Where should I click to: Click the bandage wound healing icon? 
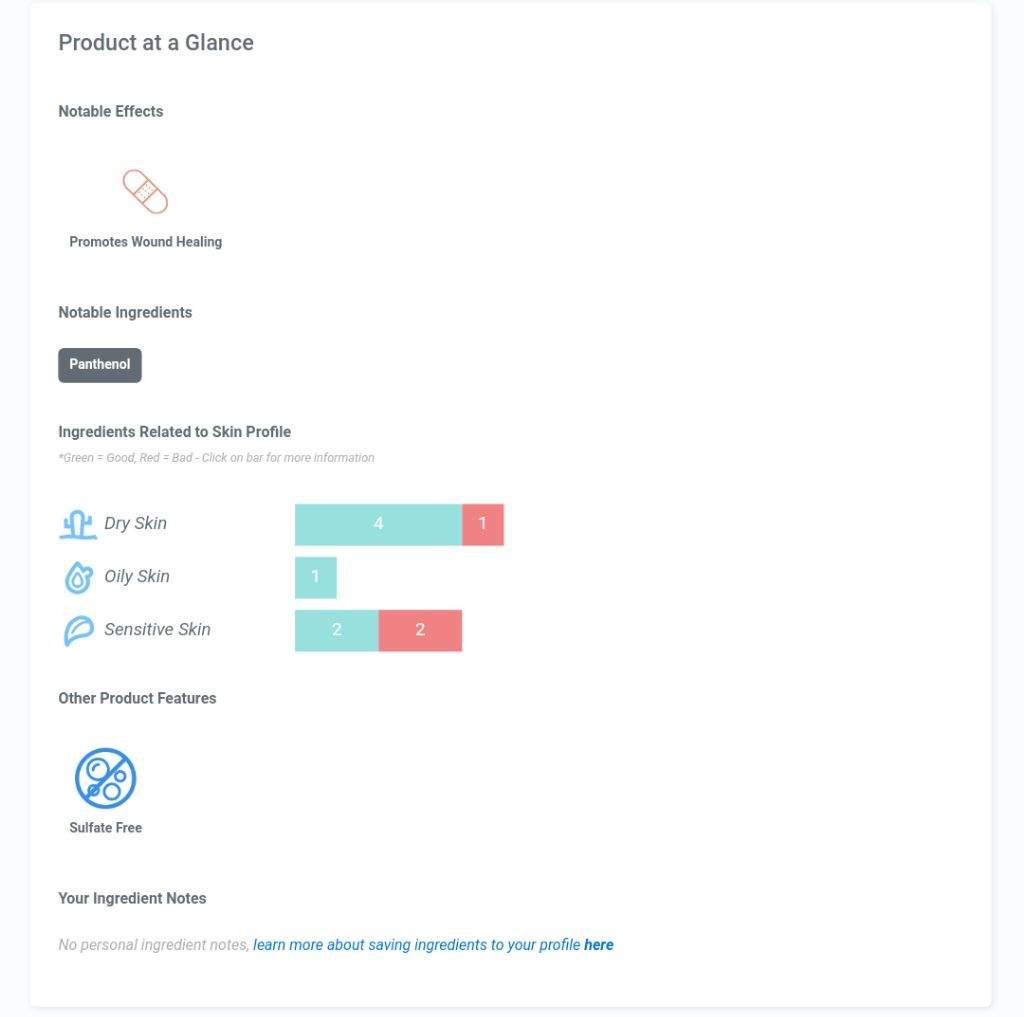click(145, 191)
